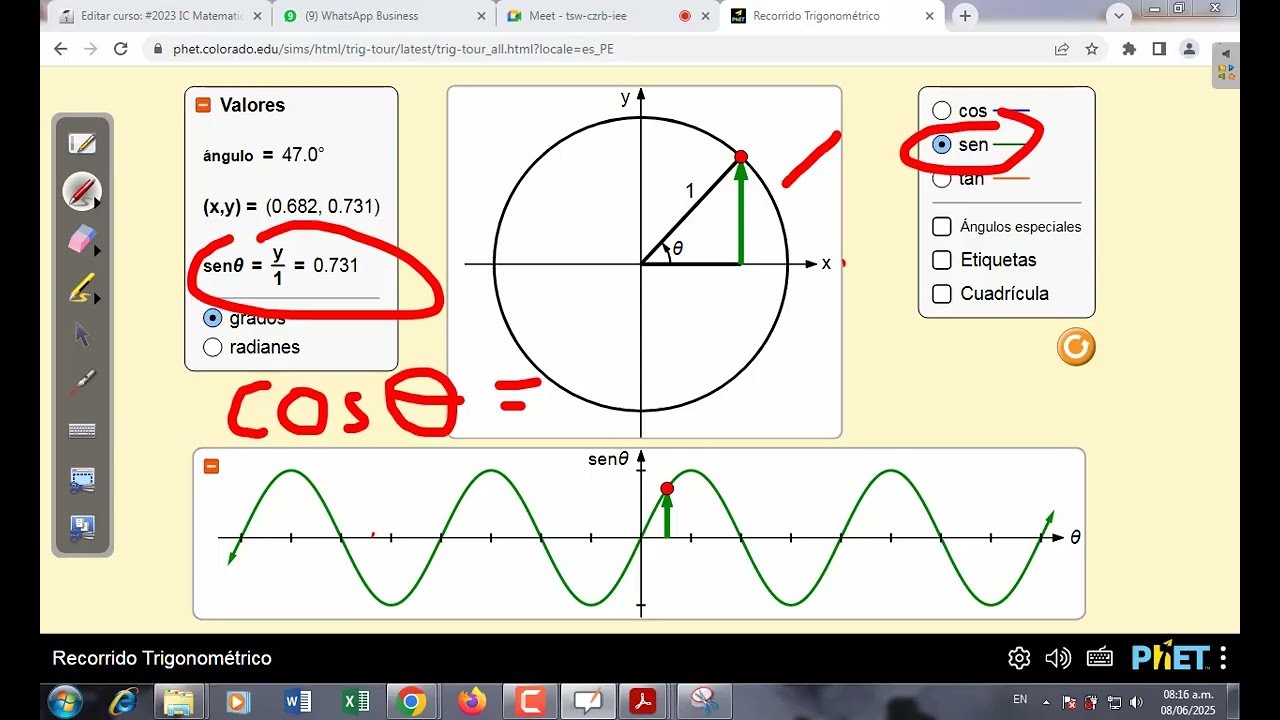Open Chrome from taskbar
The image size is (1280, 720).
[x=411, y=702]
